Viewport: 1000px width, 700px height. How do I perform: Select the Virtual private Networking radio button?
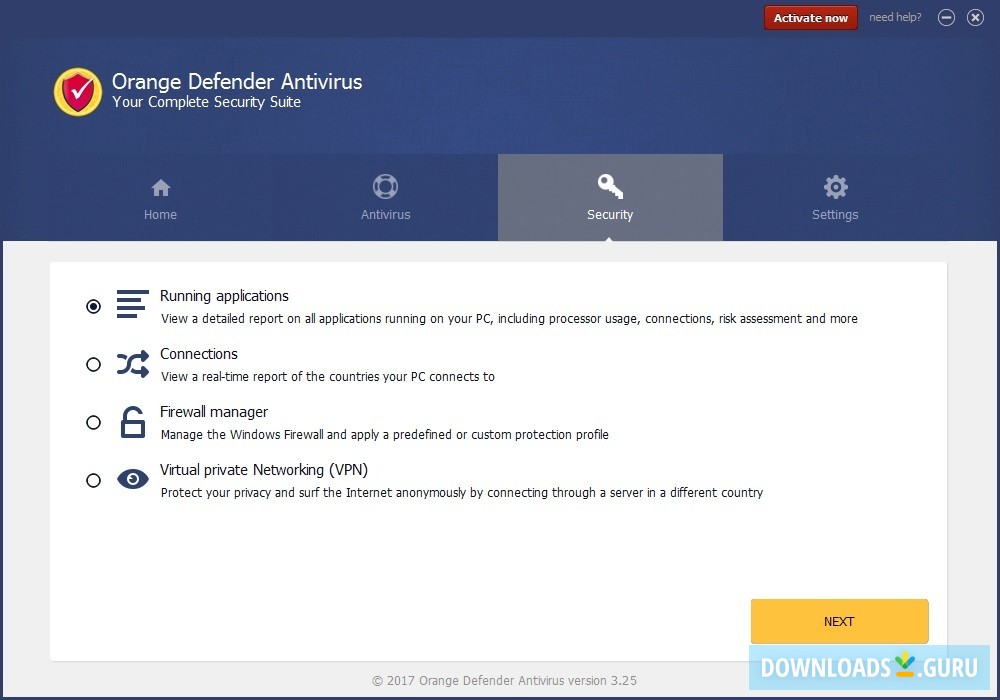tap(94, 480)
